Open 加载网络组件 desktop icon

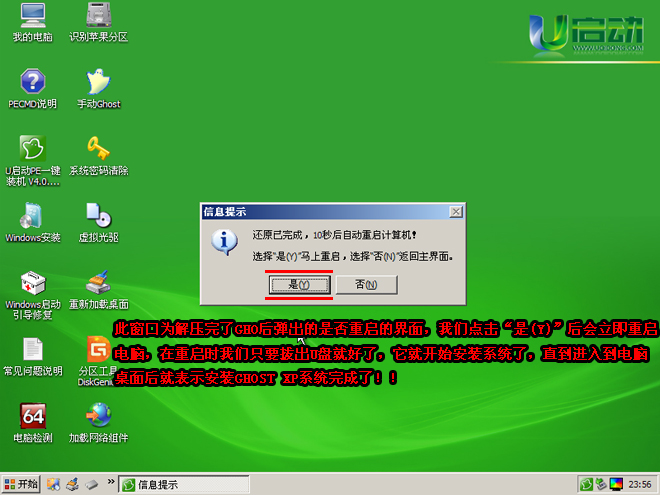[98, 416]
